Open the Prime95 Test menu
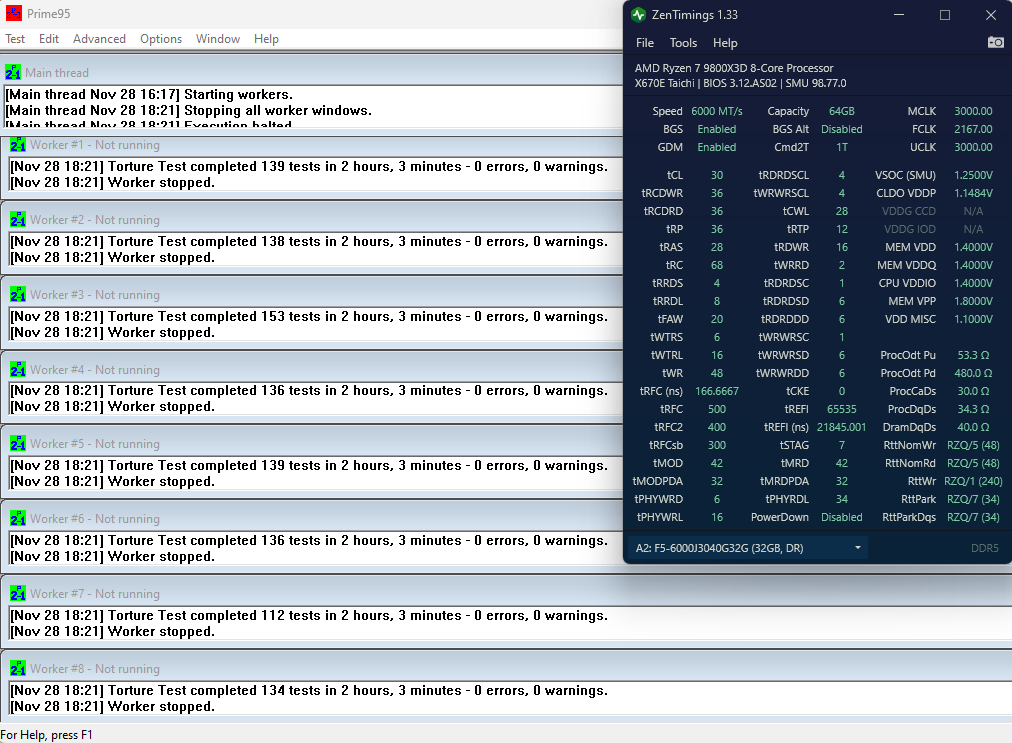Viewport: 1012px width, 743px height. point(16,39)
